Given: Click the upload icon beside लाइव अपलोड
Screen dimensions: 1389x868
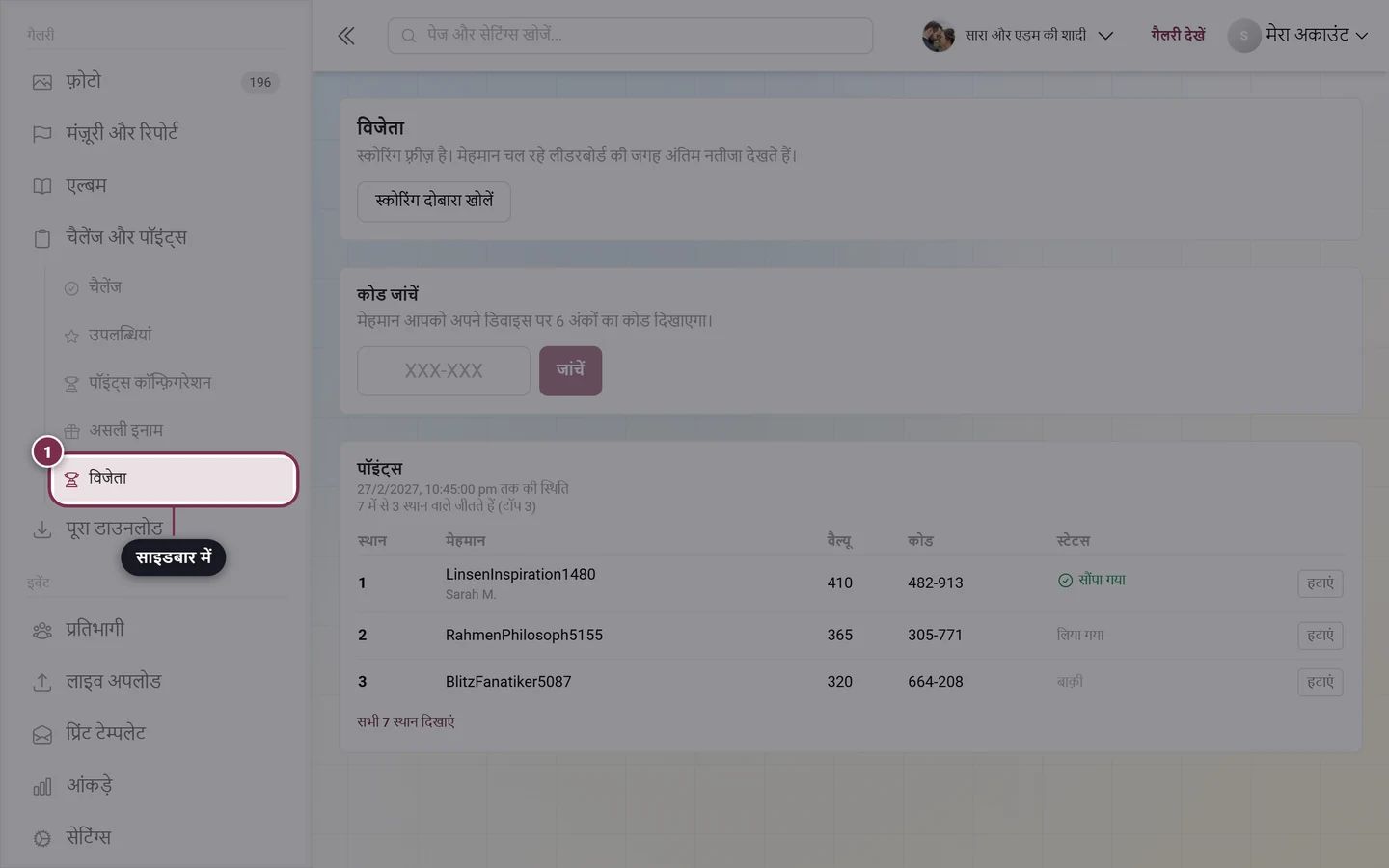Looking at the screenshot, I should click(42, 682).
